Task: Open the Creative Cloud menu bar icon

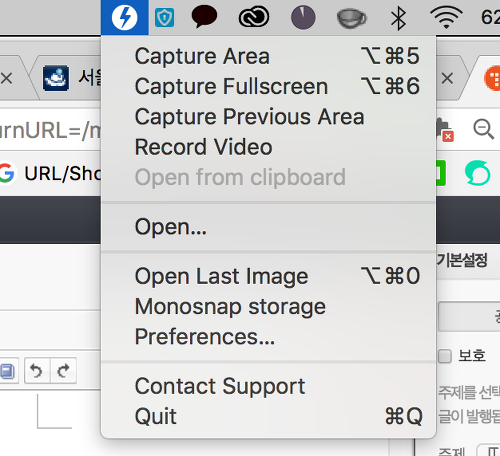Action: (254, 17)
